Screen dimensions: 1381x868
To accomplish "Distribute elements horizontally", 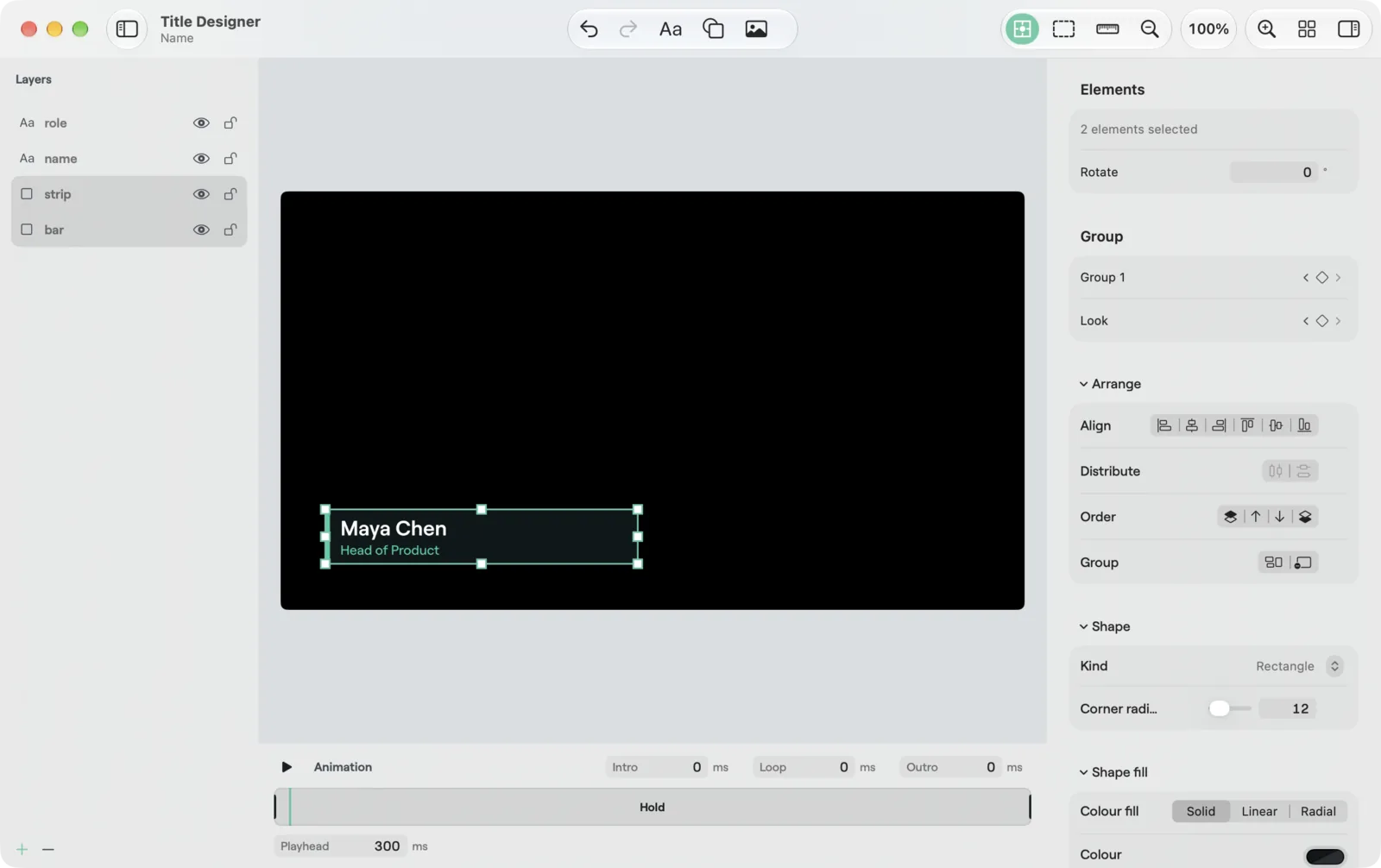I will (1276, 471).
